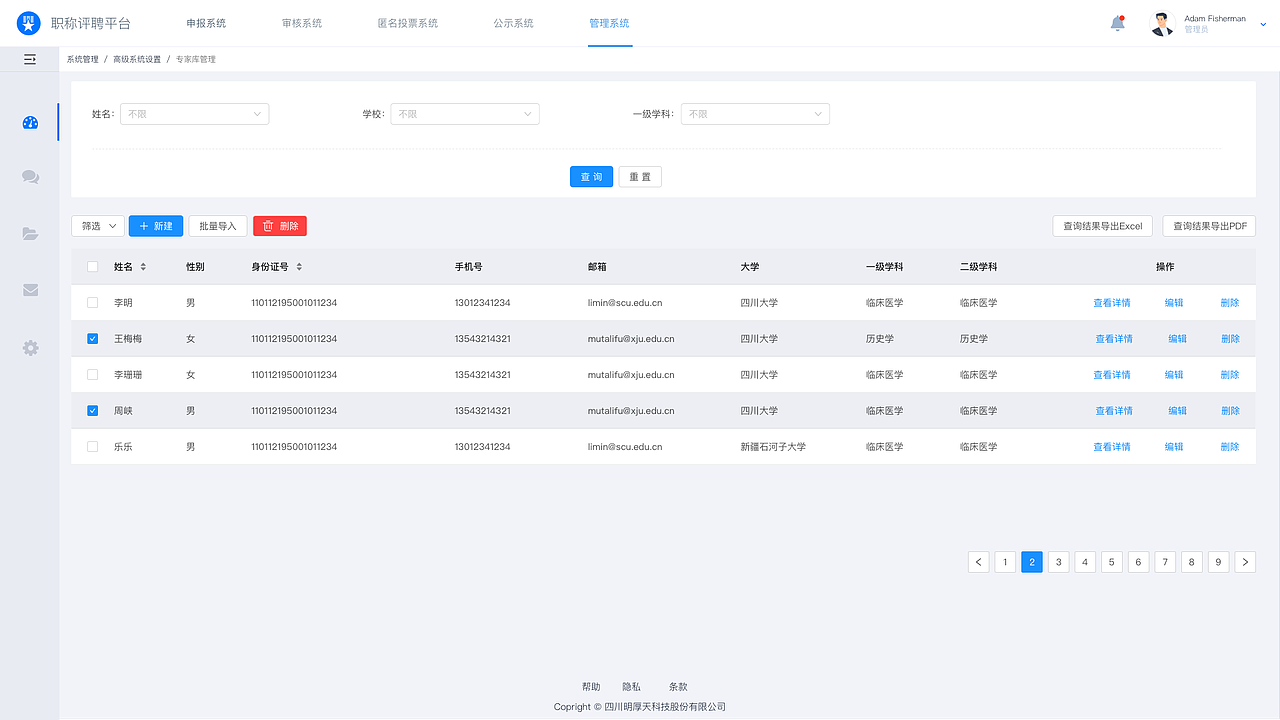Edit the 王梅梅 row

click(1178, 339)
